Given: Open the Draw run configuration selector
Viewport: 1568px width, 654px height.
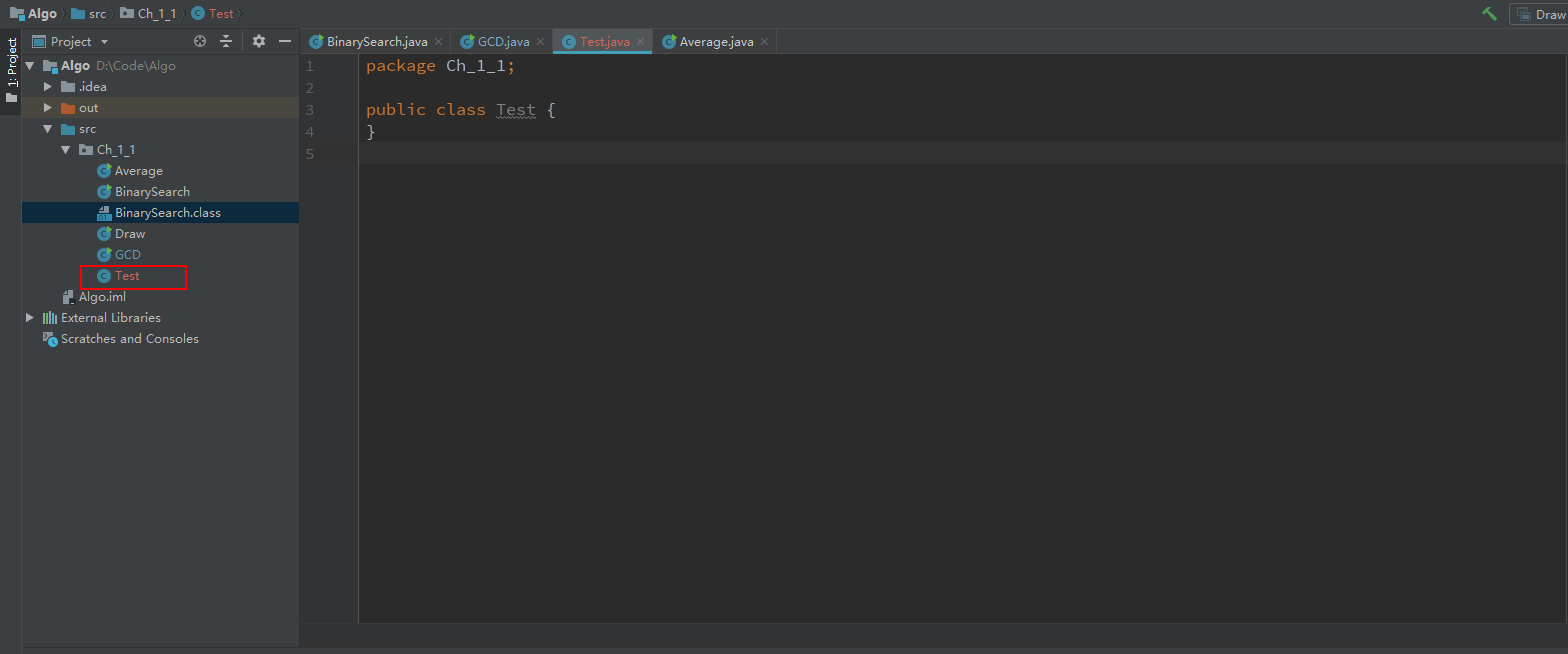Looking at the screenshot, I should tap(1540, 14).
